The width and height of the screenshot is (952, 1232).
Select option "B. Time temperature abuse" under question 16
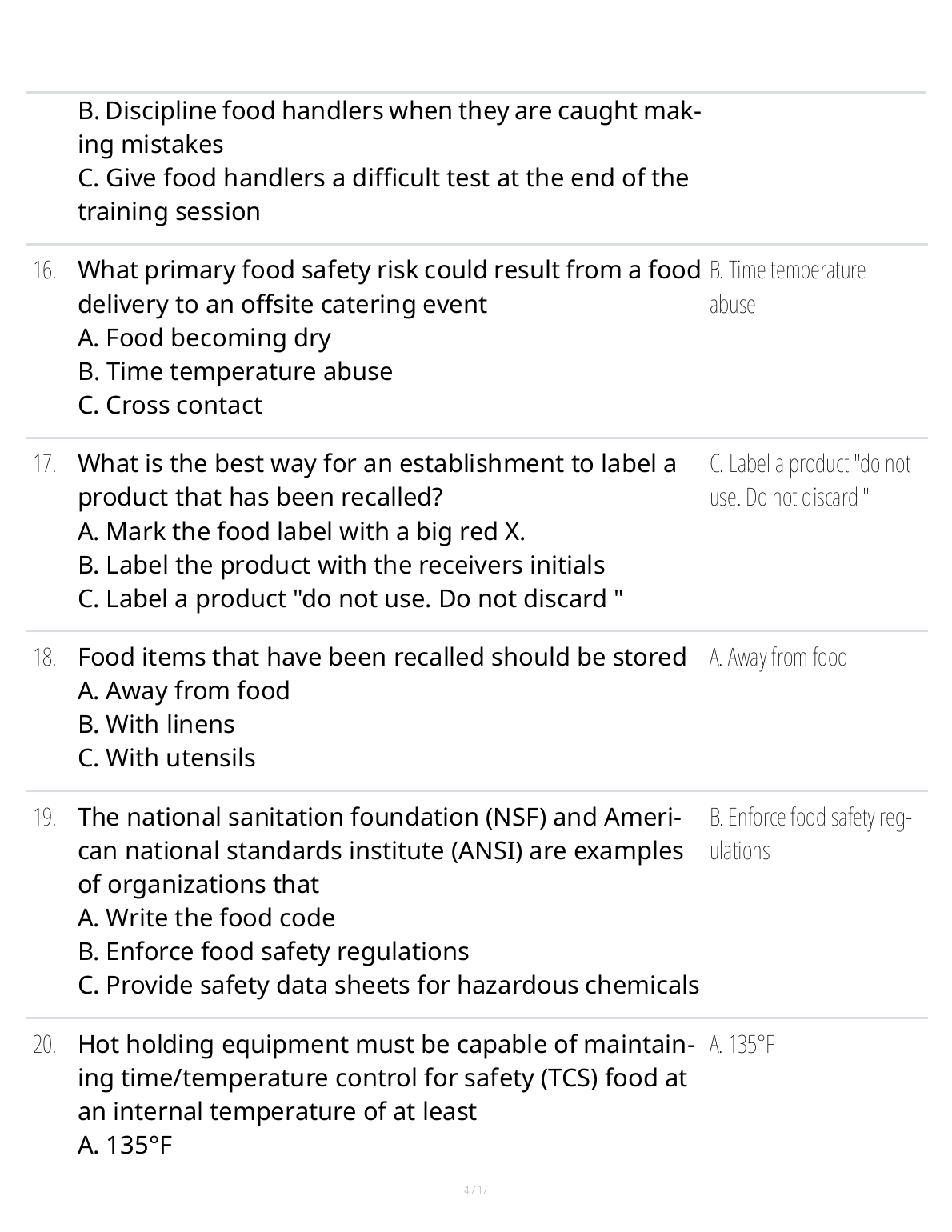pos(235,372)
